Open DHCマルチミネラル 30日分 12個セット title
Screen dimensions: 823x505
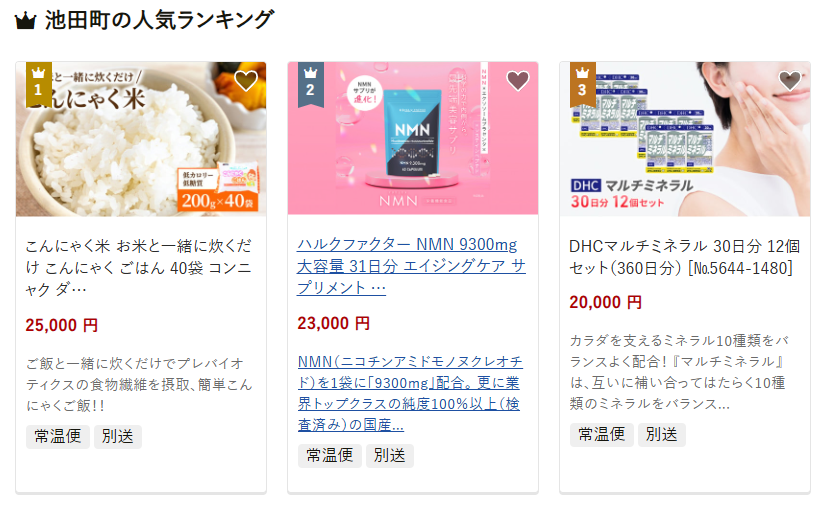(684, 257)
